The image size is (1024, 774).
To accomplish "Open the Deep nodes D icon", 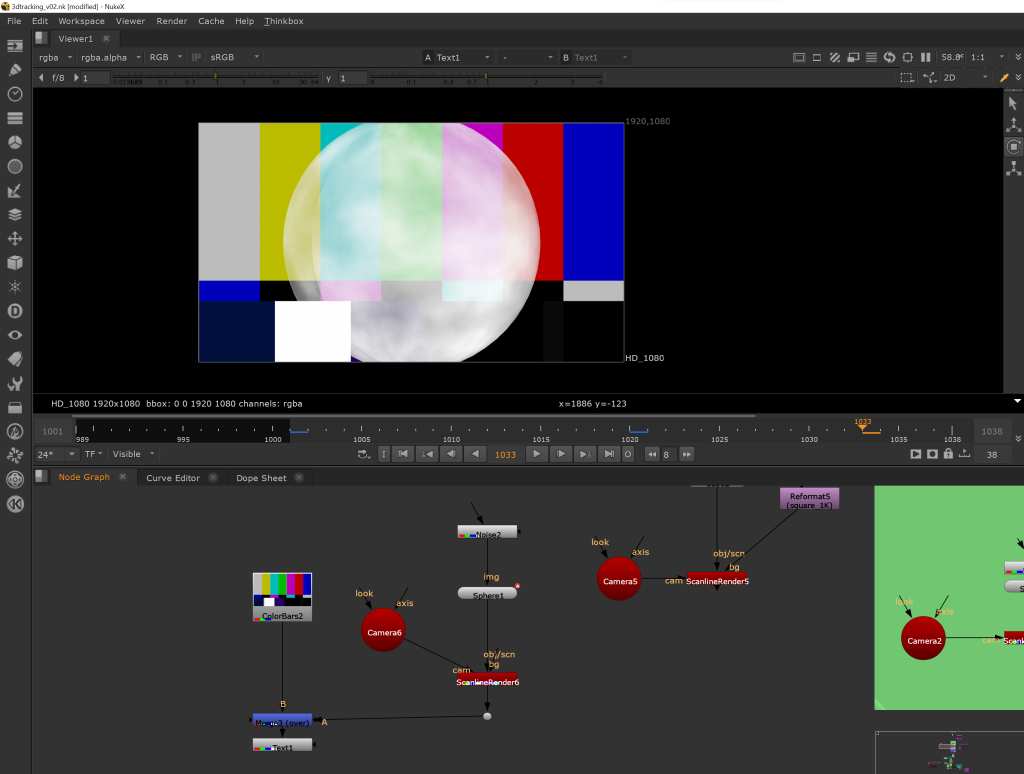I will [x=15, y=311].
